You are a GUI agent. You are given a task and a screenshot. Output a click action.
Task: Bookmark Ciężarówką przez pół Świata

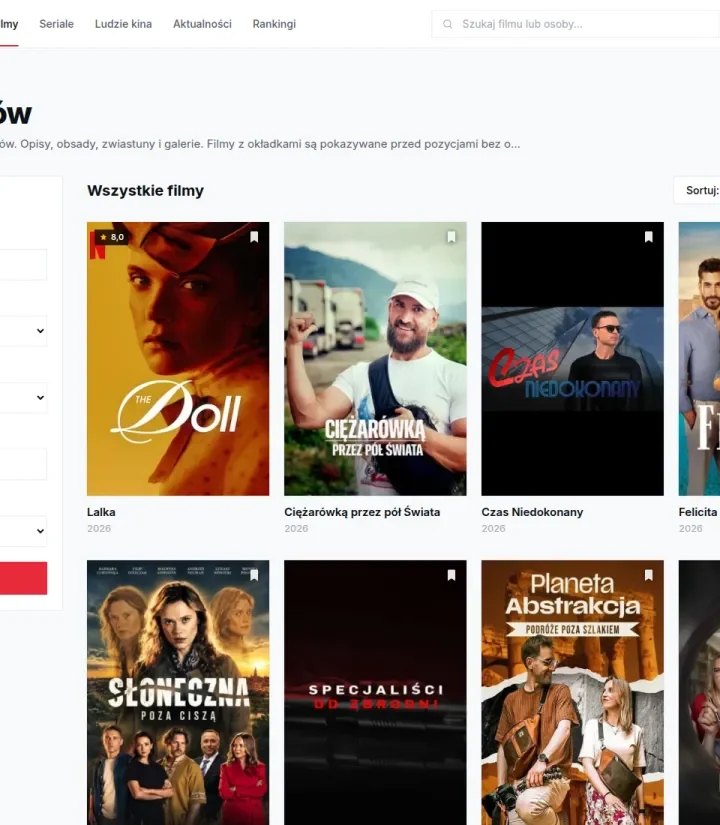(x=452, y=237)
